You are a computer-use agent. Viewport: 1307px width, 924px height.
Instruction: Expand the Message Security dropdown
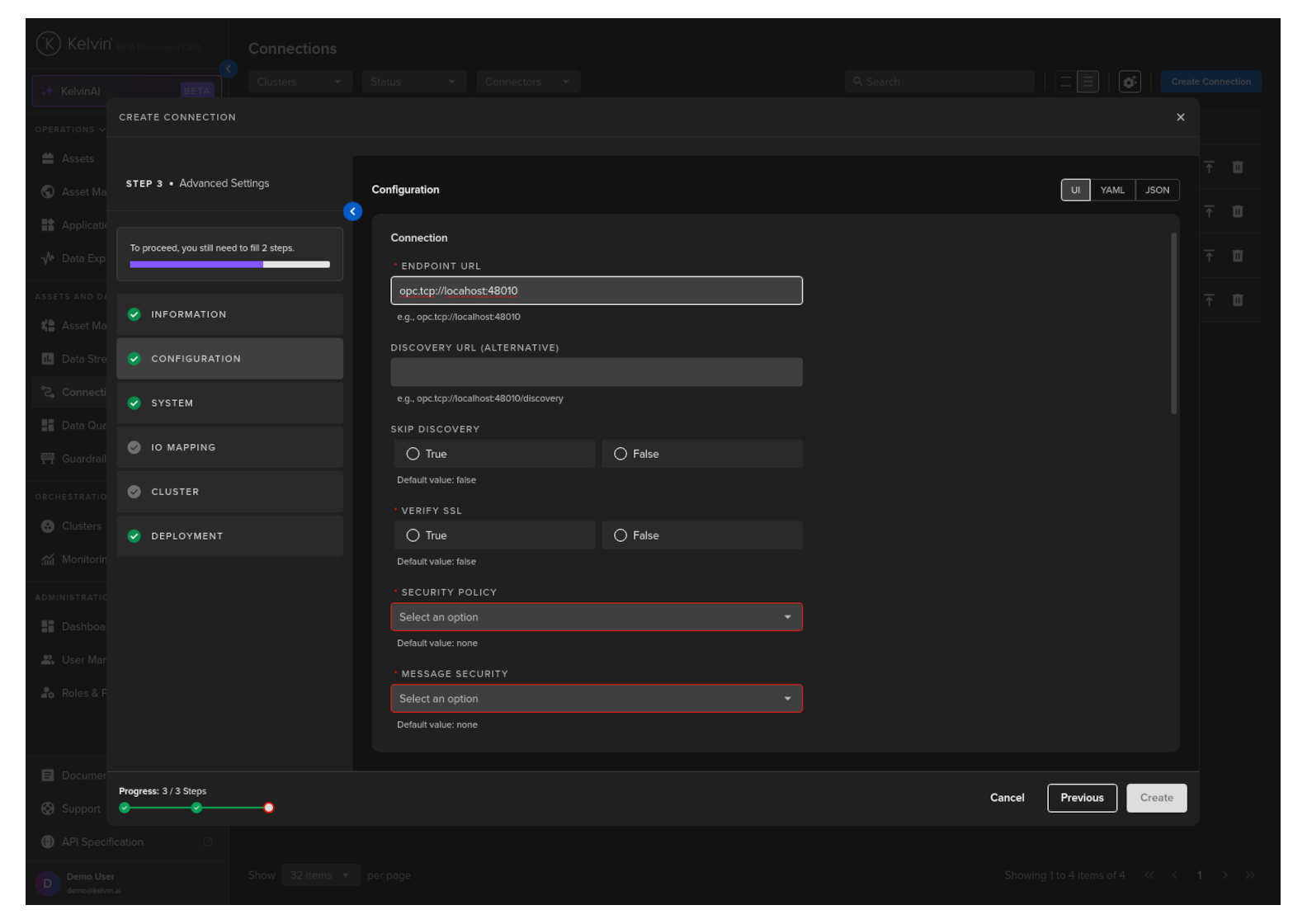pyautogui.click(x=596, y=699)
